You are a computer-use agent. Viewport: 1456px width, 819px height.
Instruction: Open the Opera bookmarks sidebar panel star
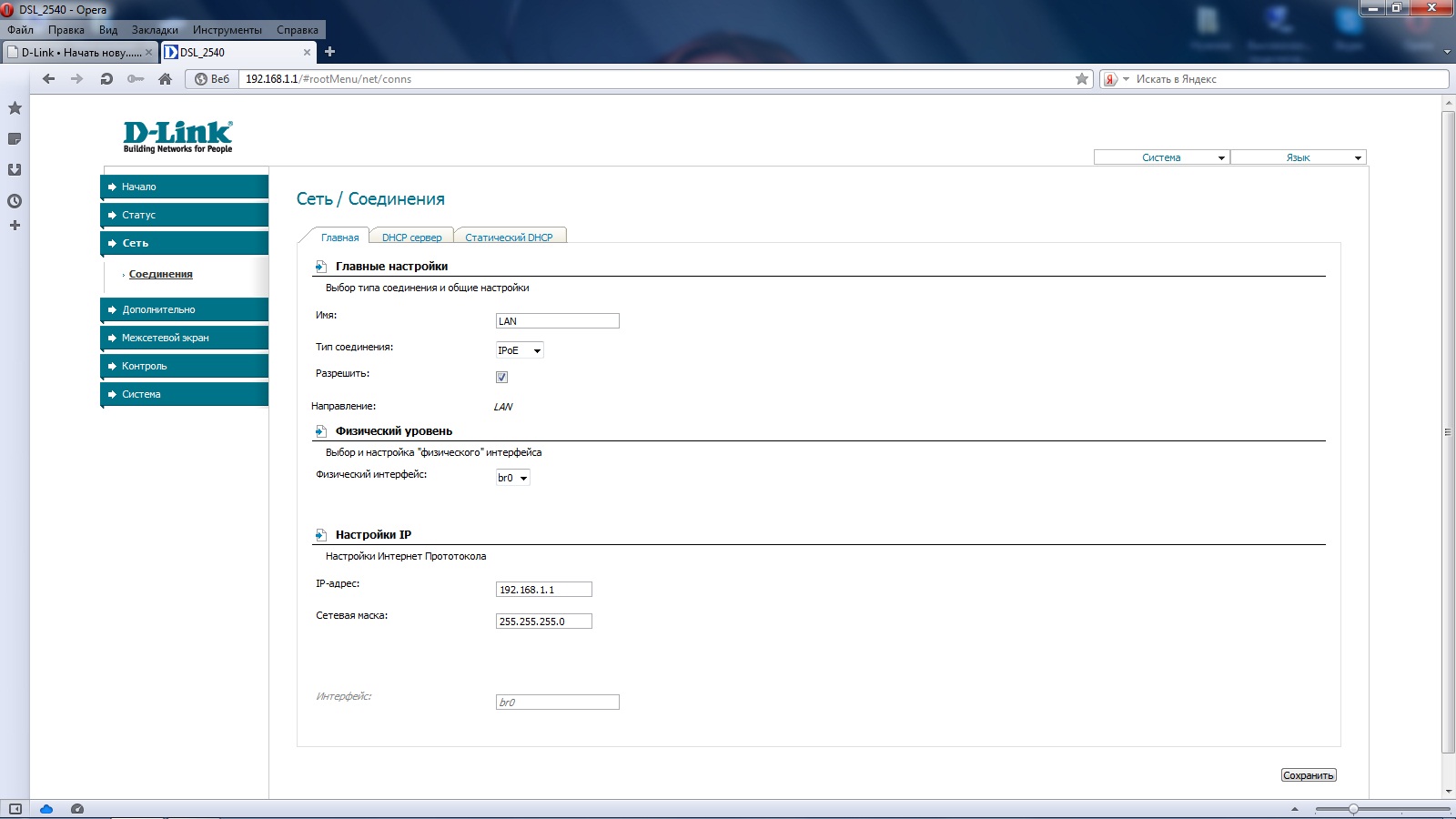click(x=15, y=108)
